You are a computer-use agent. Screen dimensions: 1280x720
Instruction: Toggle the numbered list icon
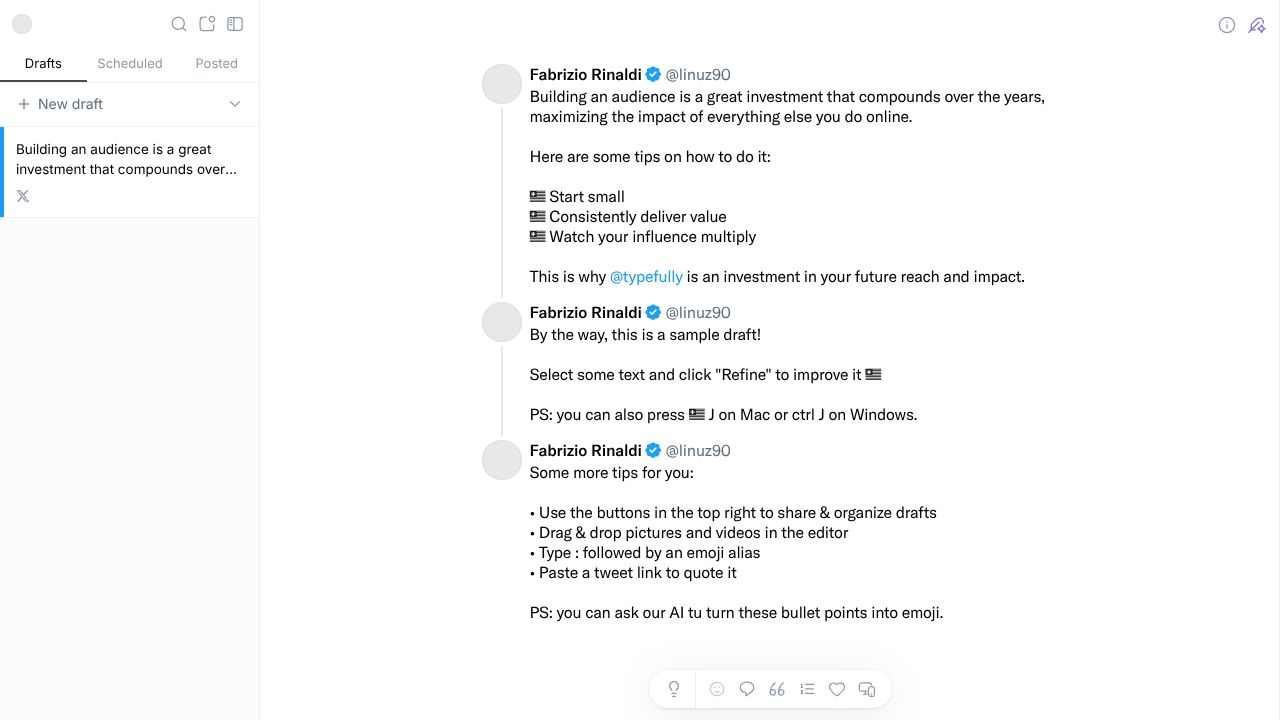(x=807, y=689)
